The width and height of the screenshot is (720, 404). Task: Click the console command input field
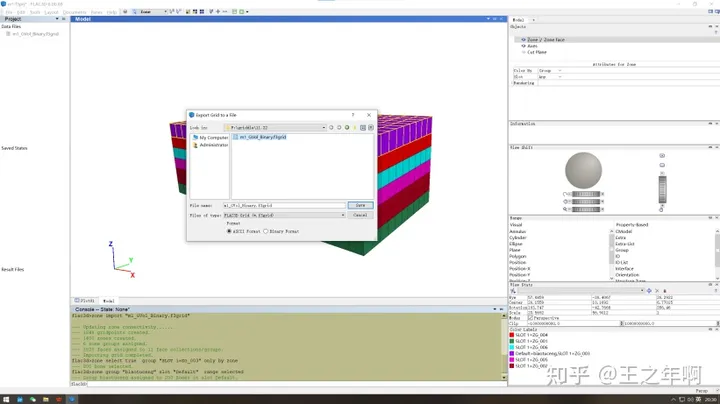coord(296,384)
